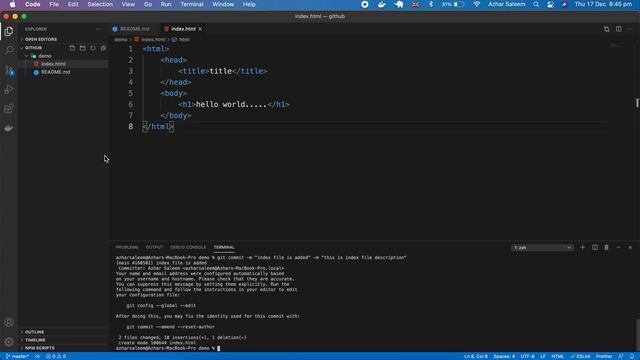The height and width of the screenshot is (360, 640).
Task: Click the master branch in the status bar
Action: [x=17, y=356]
